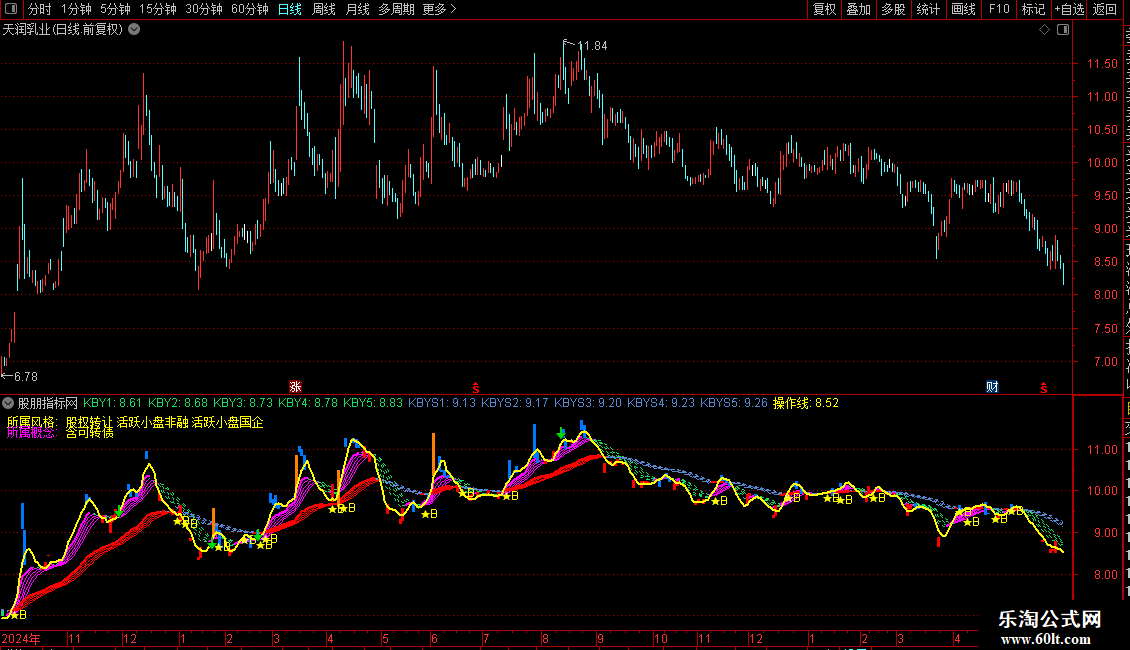The width and height of the screenshot is (1130, 650).
Task: Click the KBY2: 8.68 value
Action: (x=177, y=404)
